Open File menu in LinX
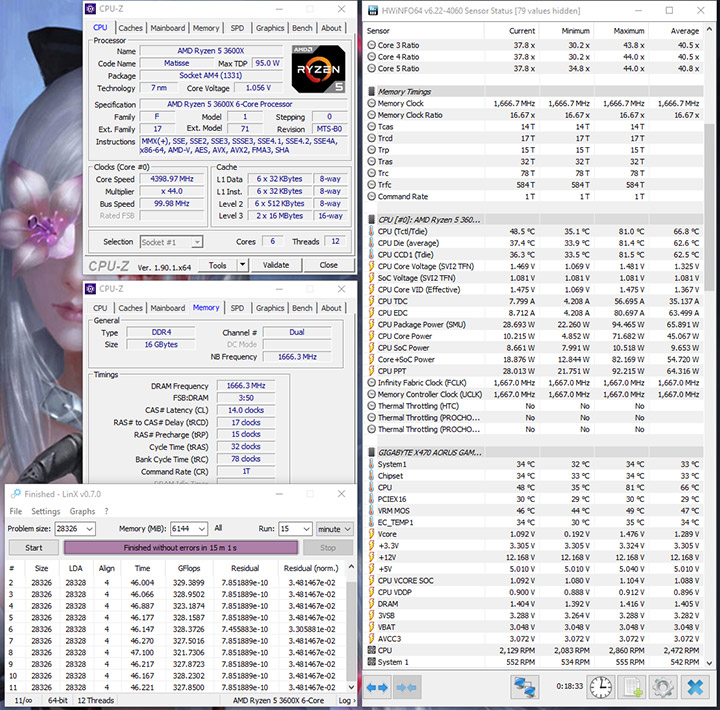 point(16,511)
